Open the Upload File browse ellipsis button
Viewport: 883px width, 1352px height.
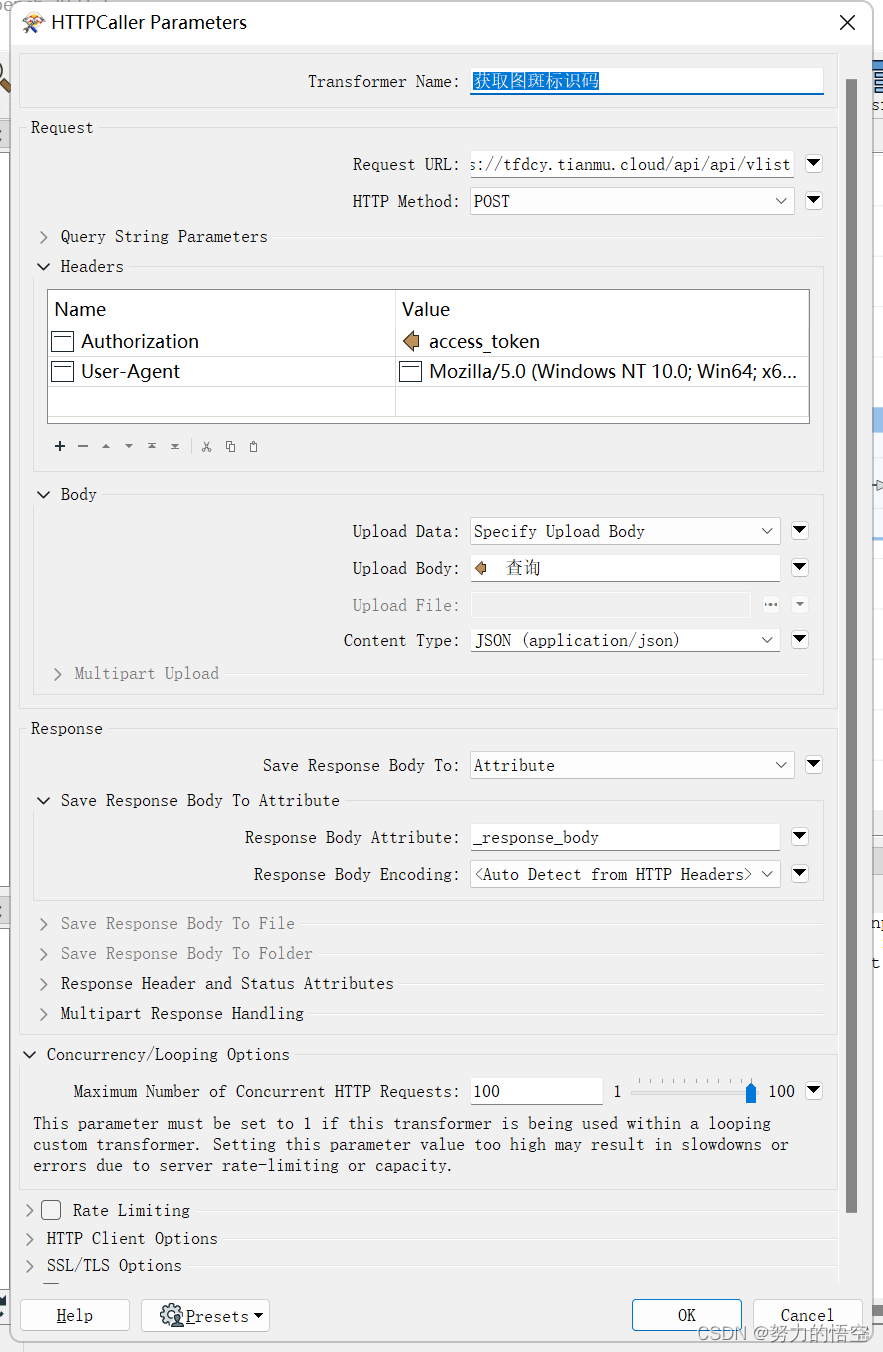pos(770,604)
